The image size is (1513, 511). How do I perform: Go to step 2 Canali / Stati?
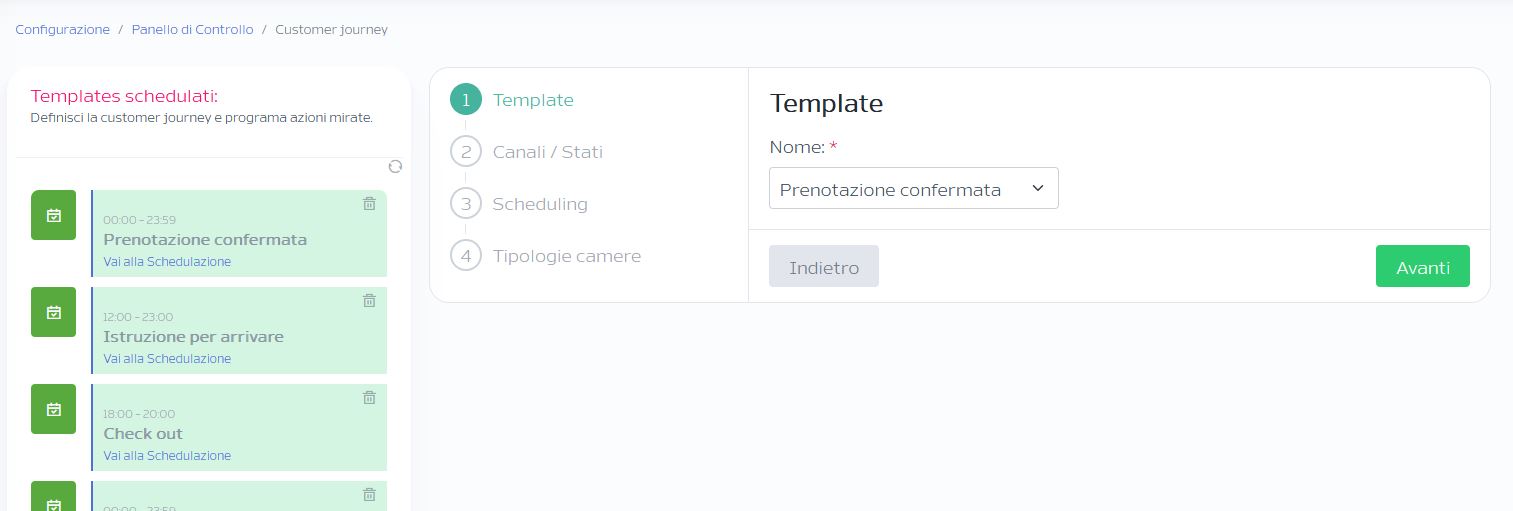tap(527, 152)
